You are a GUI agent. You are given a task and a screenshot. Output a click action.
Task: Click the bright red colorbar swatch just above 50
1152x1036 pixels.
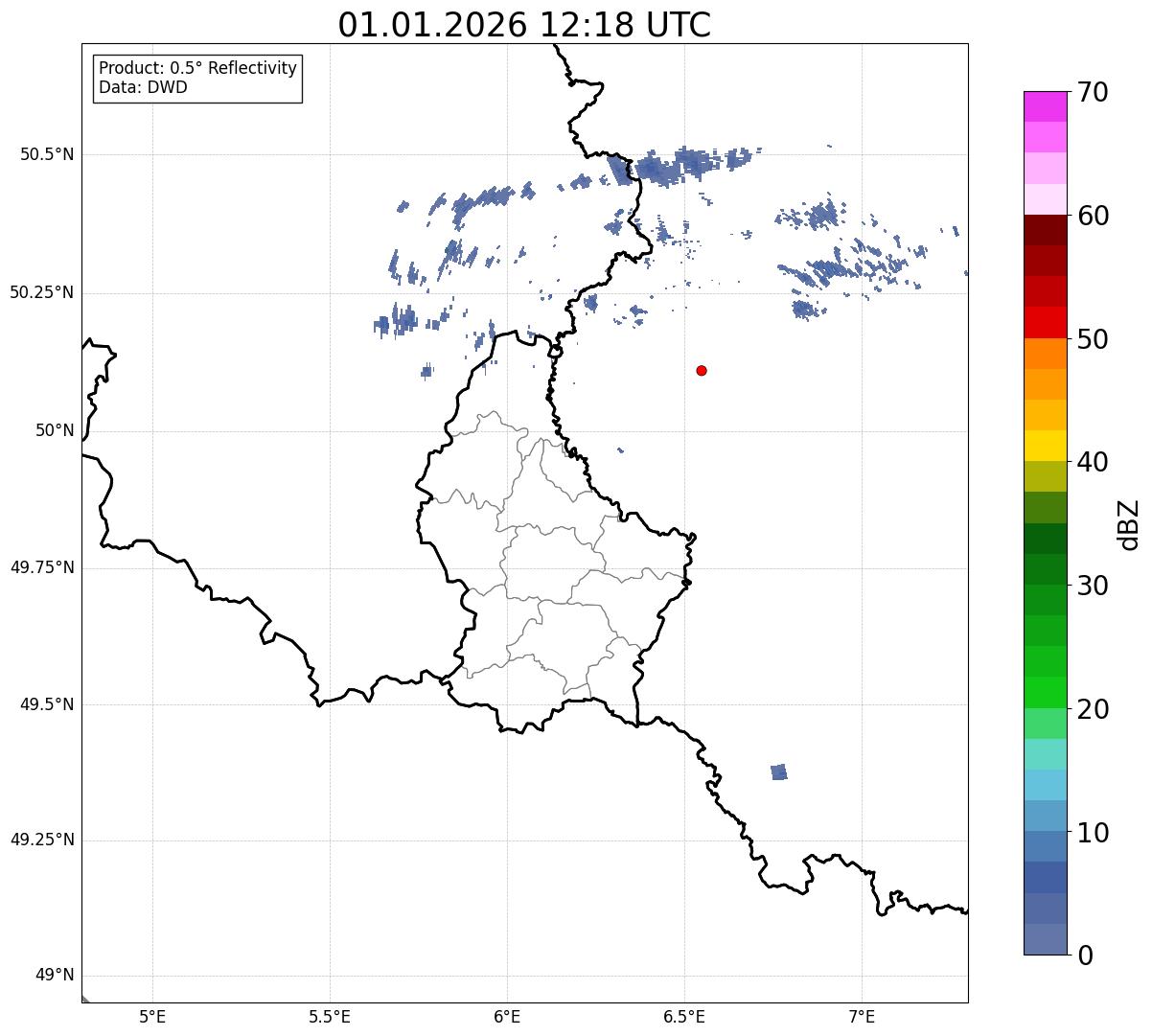(1046, 322)
